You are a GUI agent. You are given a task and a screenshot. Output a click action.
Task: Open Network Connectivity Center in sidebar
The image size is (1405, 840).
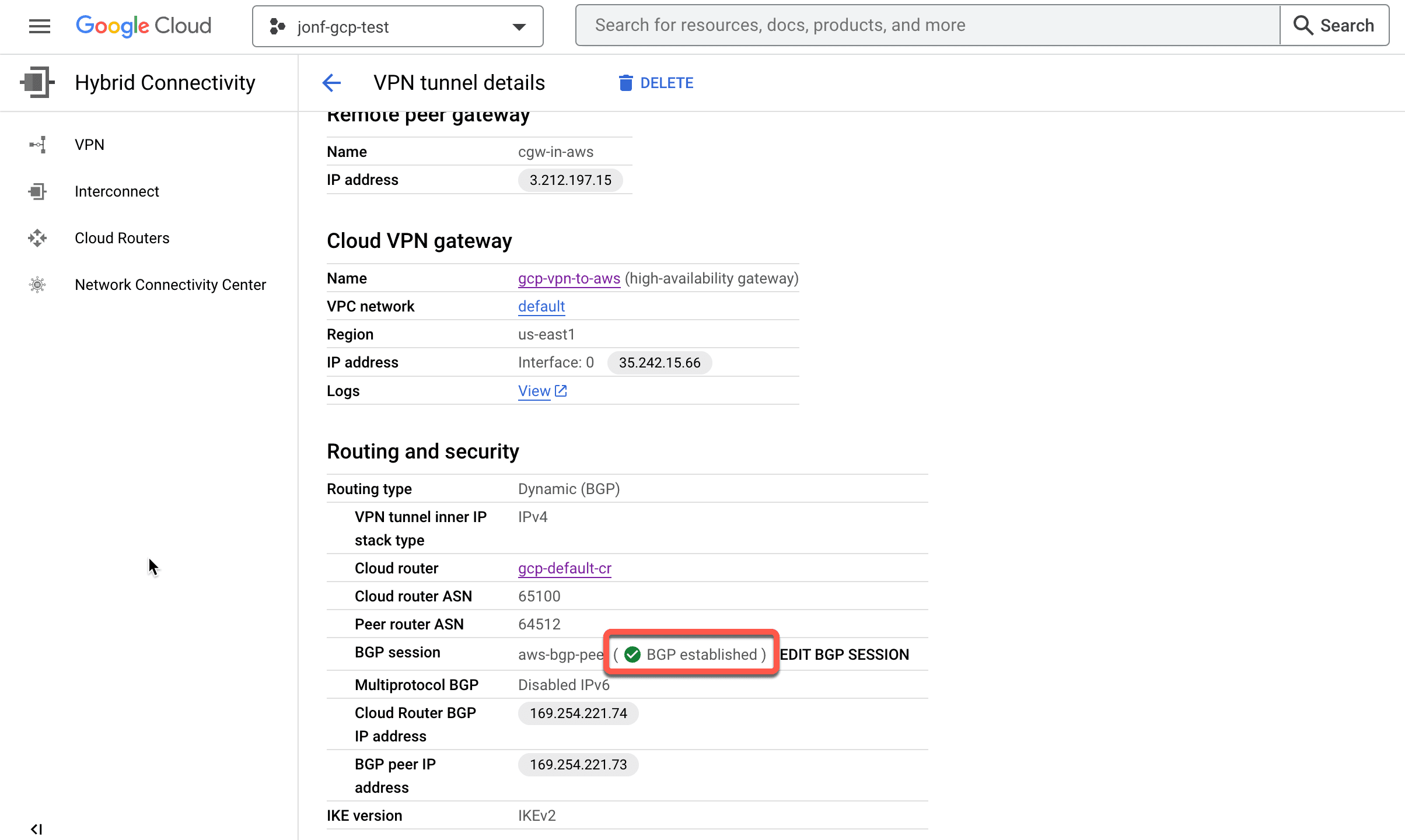[170, 285]
